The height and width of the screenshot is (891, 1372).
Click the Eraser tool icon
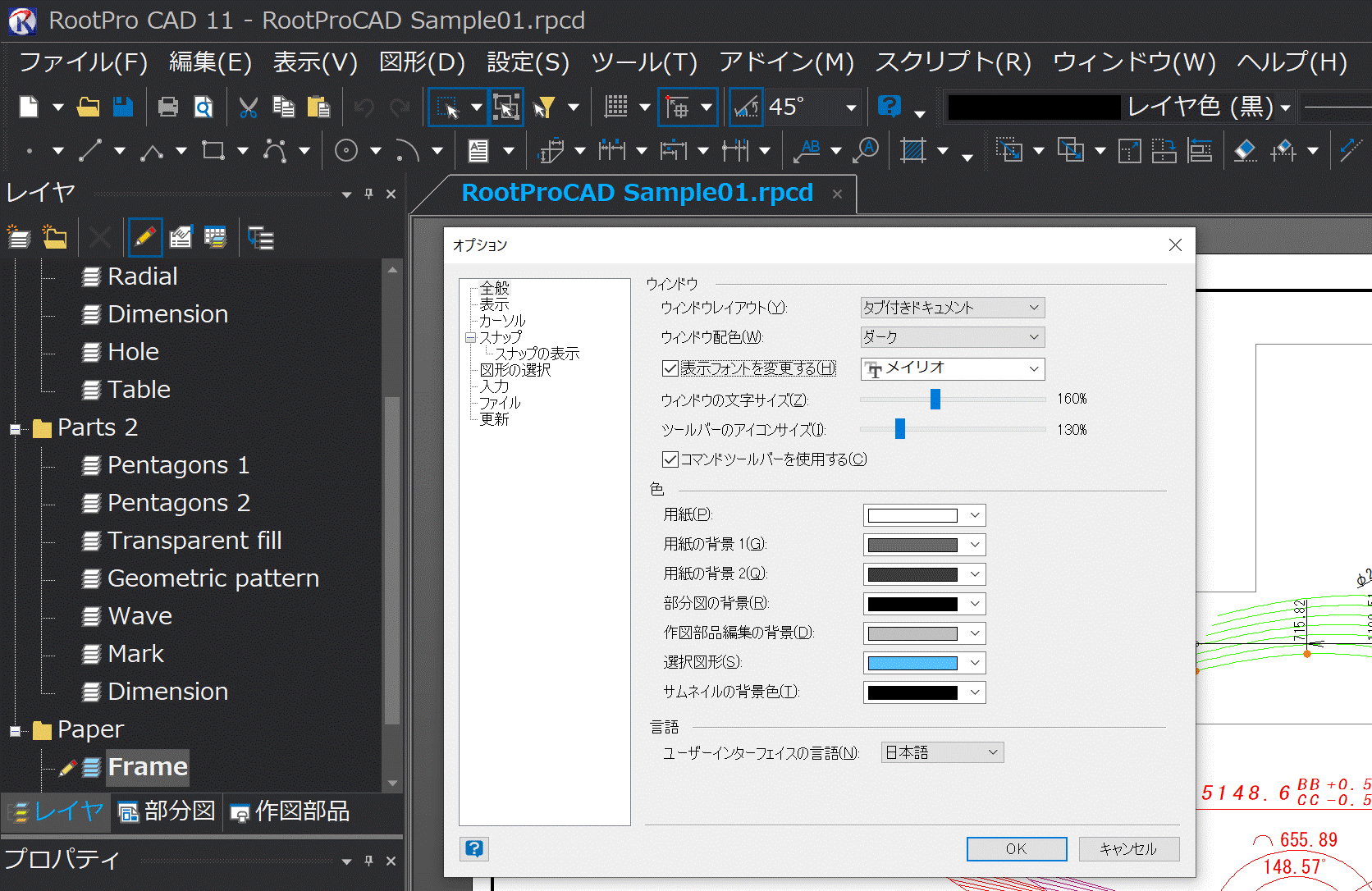[1245, 150]
